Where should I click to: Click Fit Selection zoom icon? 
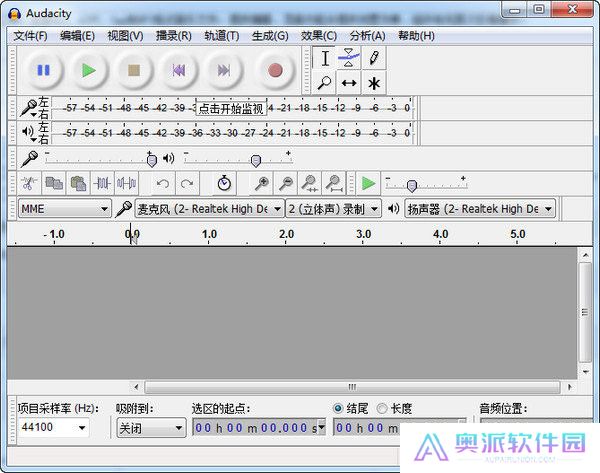click(310, 183)
